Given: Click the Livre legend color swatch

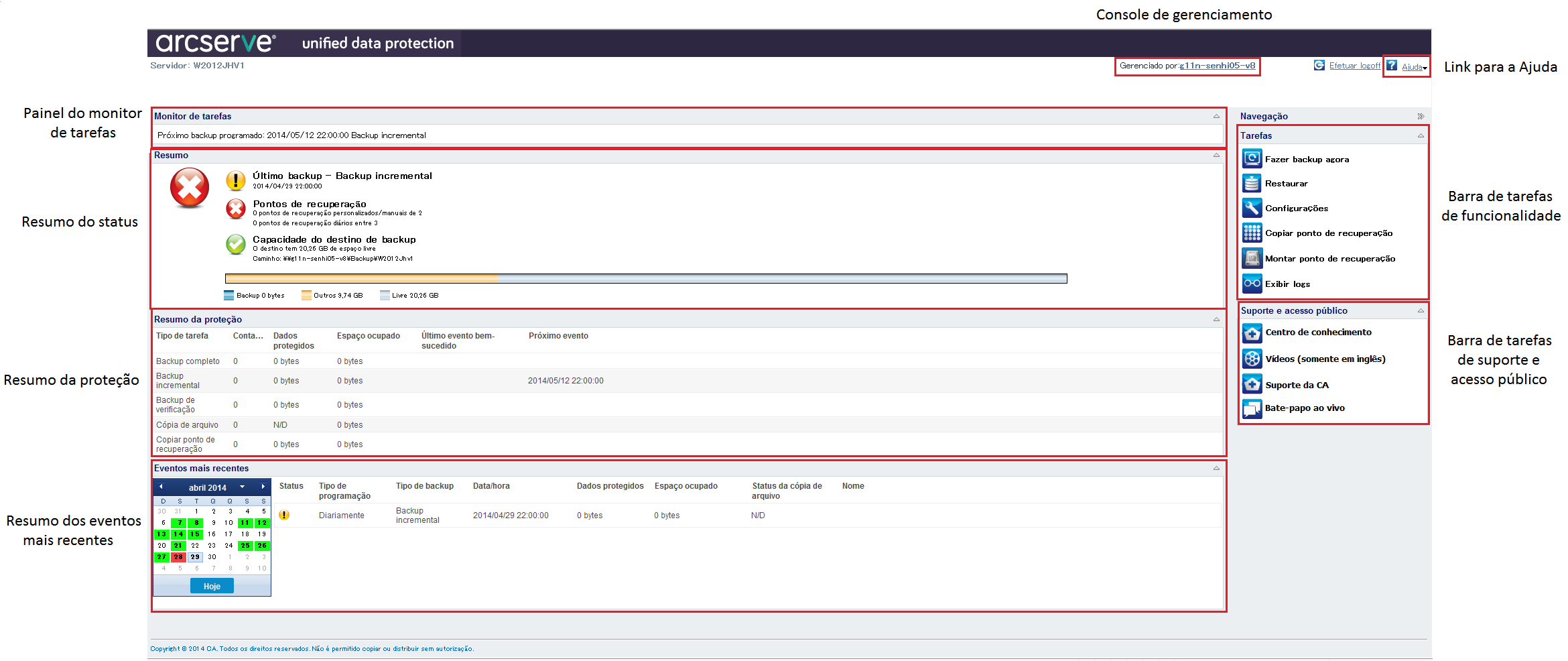Looking at the screenshot, I should click(385, 295).
